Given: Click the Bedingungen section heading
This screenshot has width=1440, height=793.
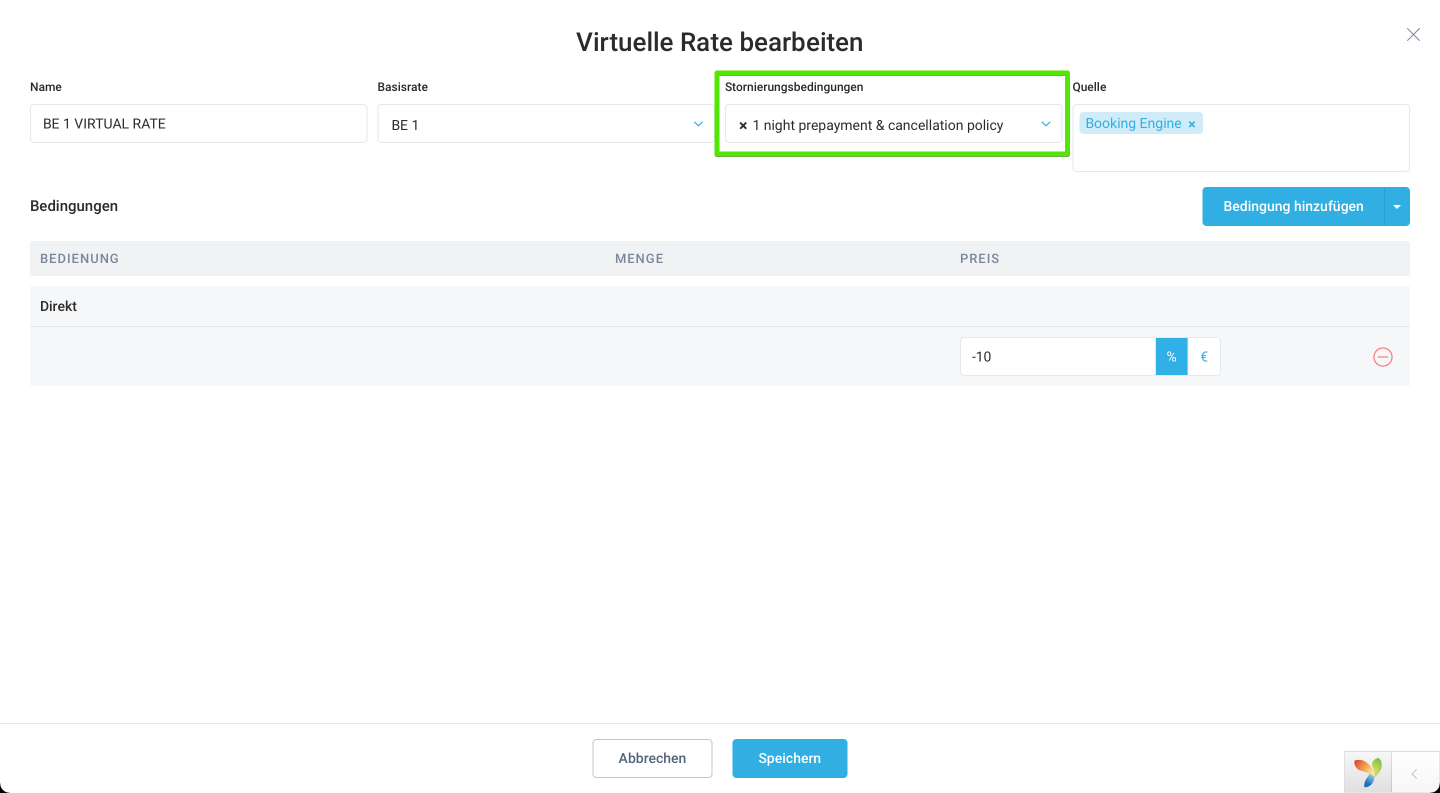Looking at the screenshot, I should pyautogui.click(x=74, y=206).
